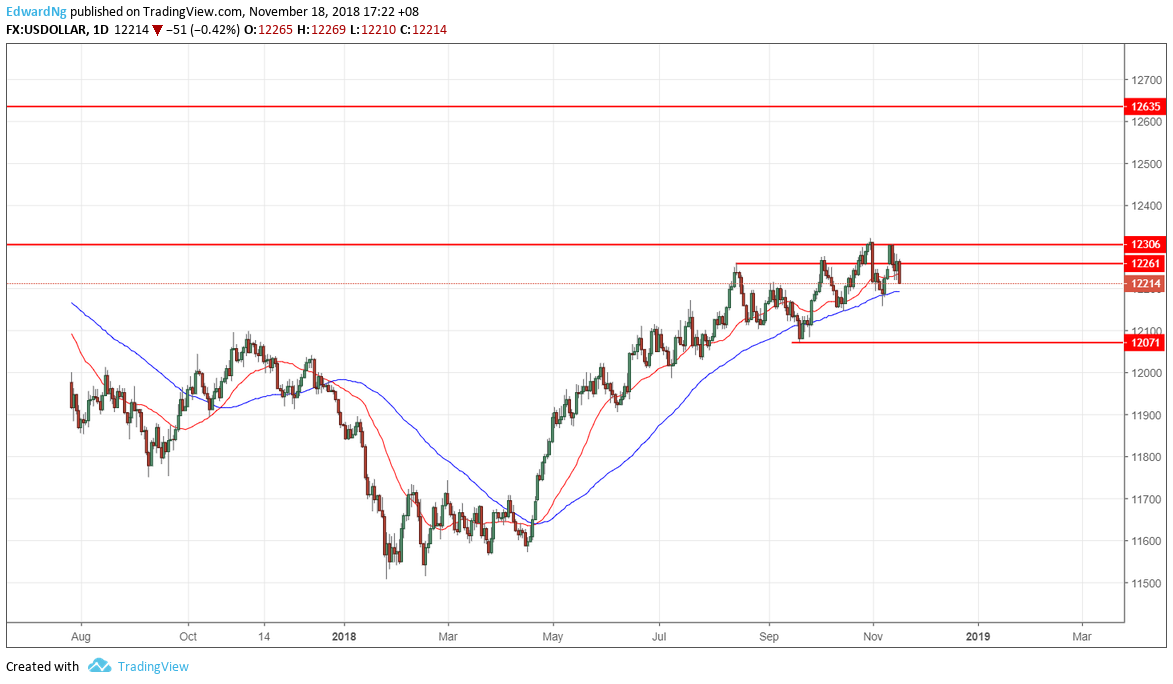Click the Oct label on time axis
This screenshot has height=684, width=1173.
[x=188, y=636]
